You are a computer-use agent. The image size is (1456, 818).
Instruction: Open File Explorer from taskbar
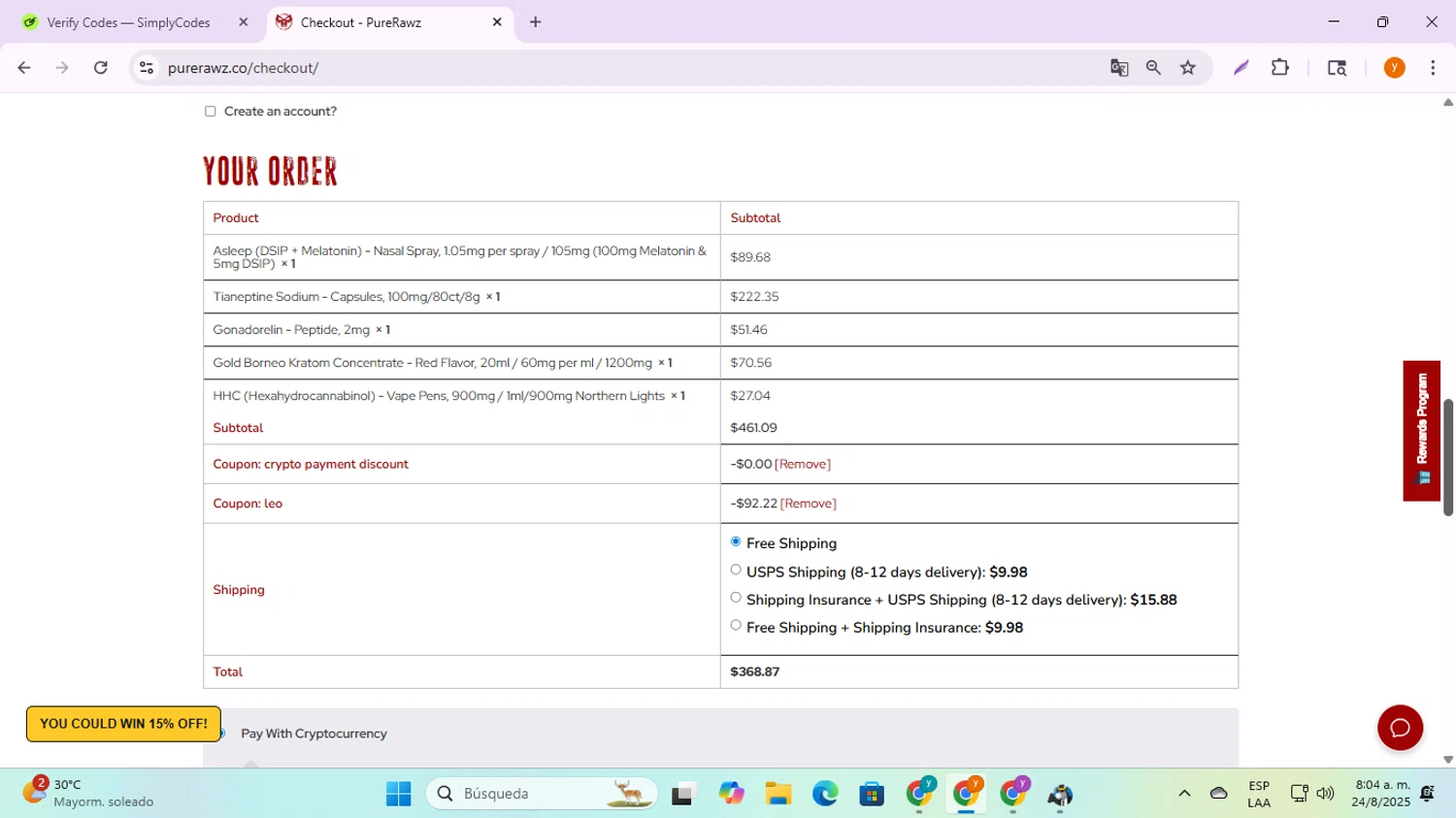(778, 794)
